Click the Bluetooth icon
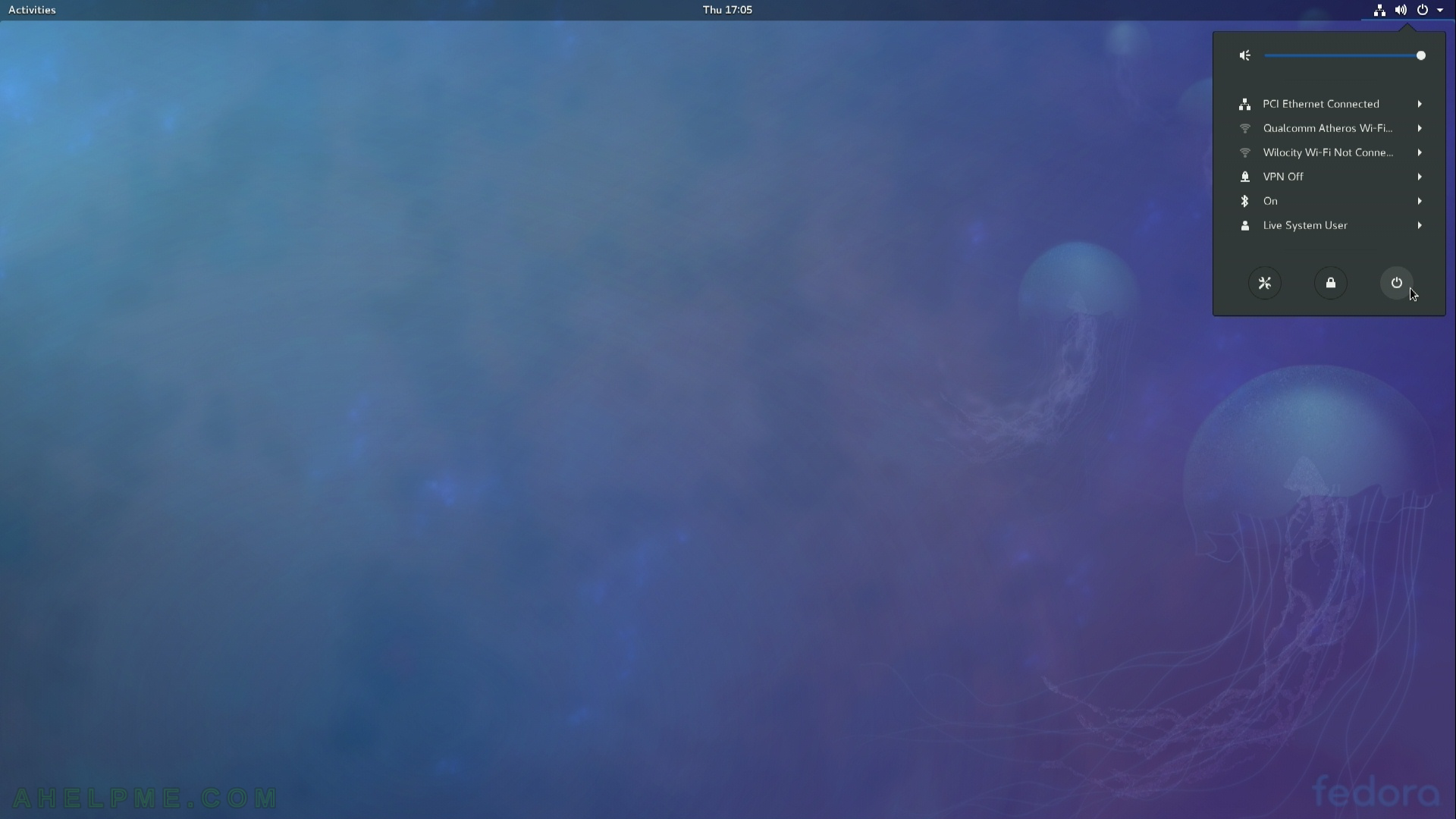Screen dimensions: 1456x819 [1244, 201]
